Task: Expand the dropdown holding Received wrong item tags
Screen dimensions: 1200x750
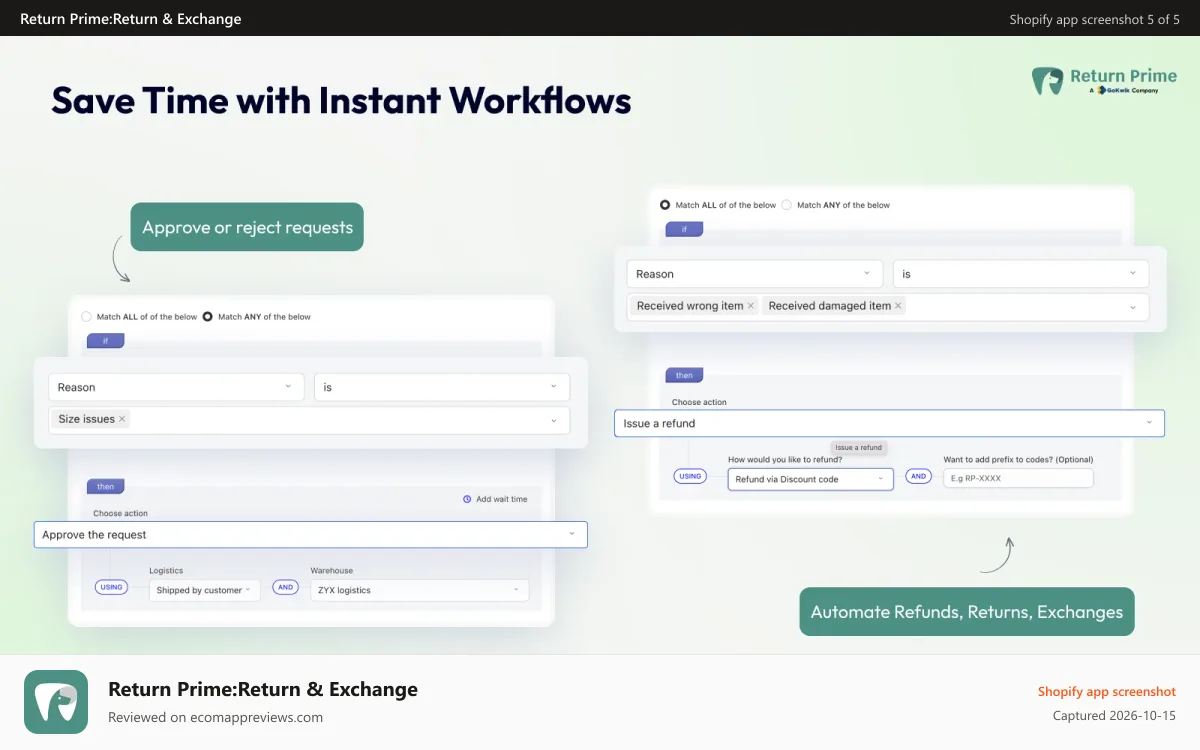Action: coord(1133,307)
